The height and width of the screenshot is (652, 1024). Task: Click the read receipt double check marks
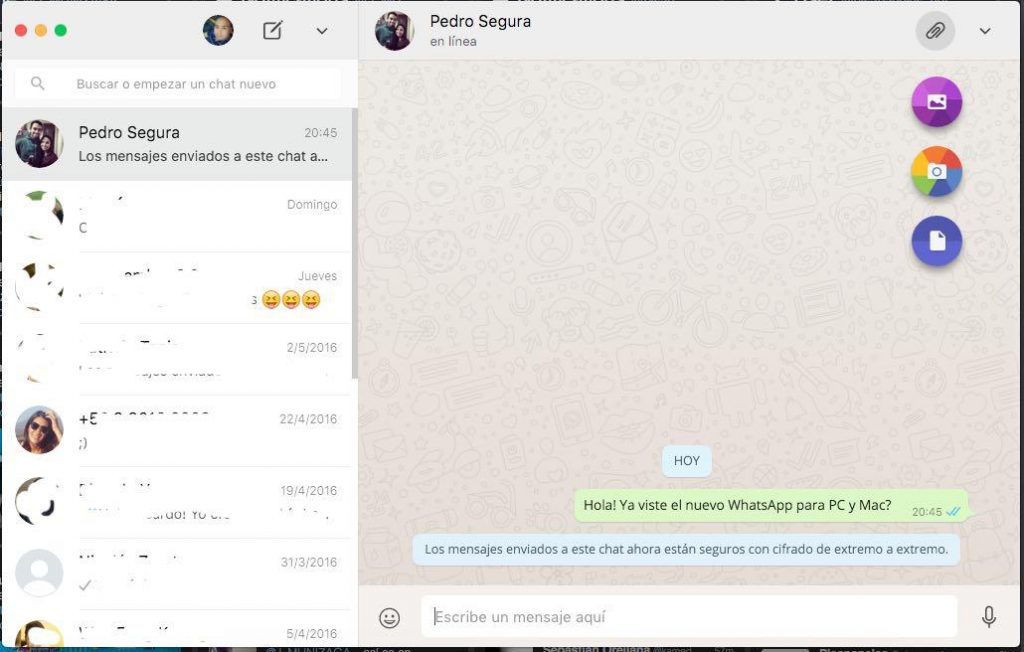pos(953,512)
